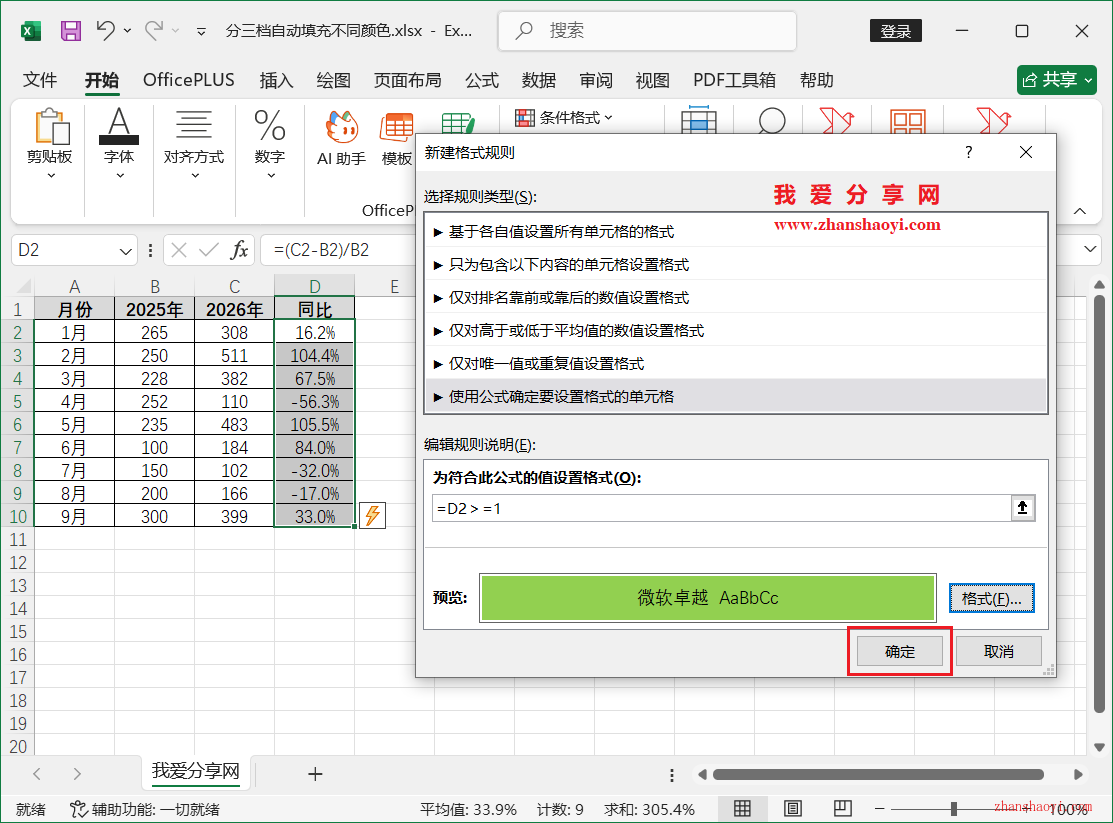This screenshot has height=823, width=1113.
Task: Click the 共享 share button
Action: pos(1057,80)
